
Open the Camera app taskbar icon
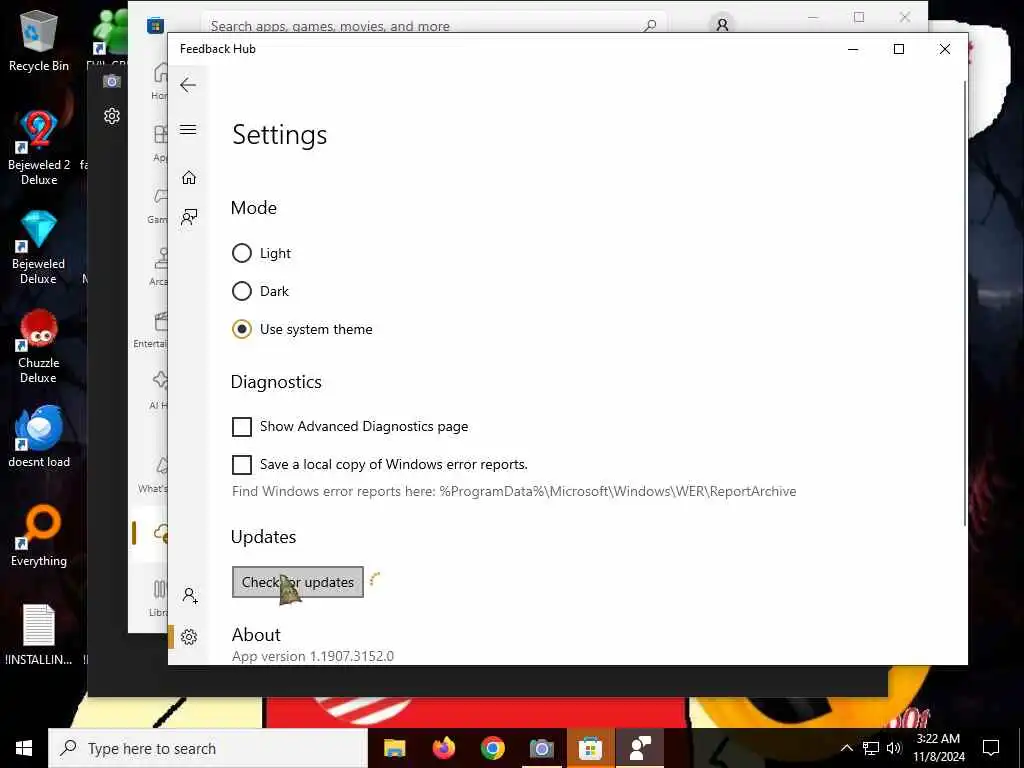541,748
